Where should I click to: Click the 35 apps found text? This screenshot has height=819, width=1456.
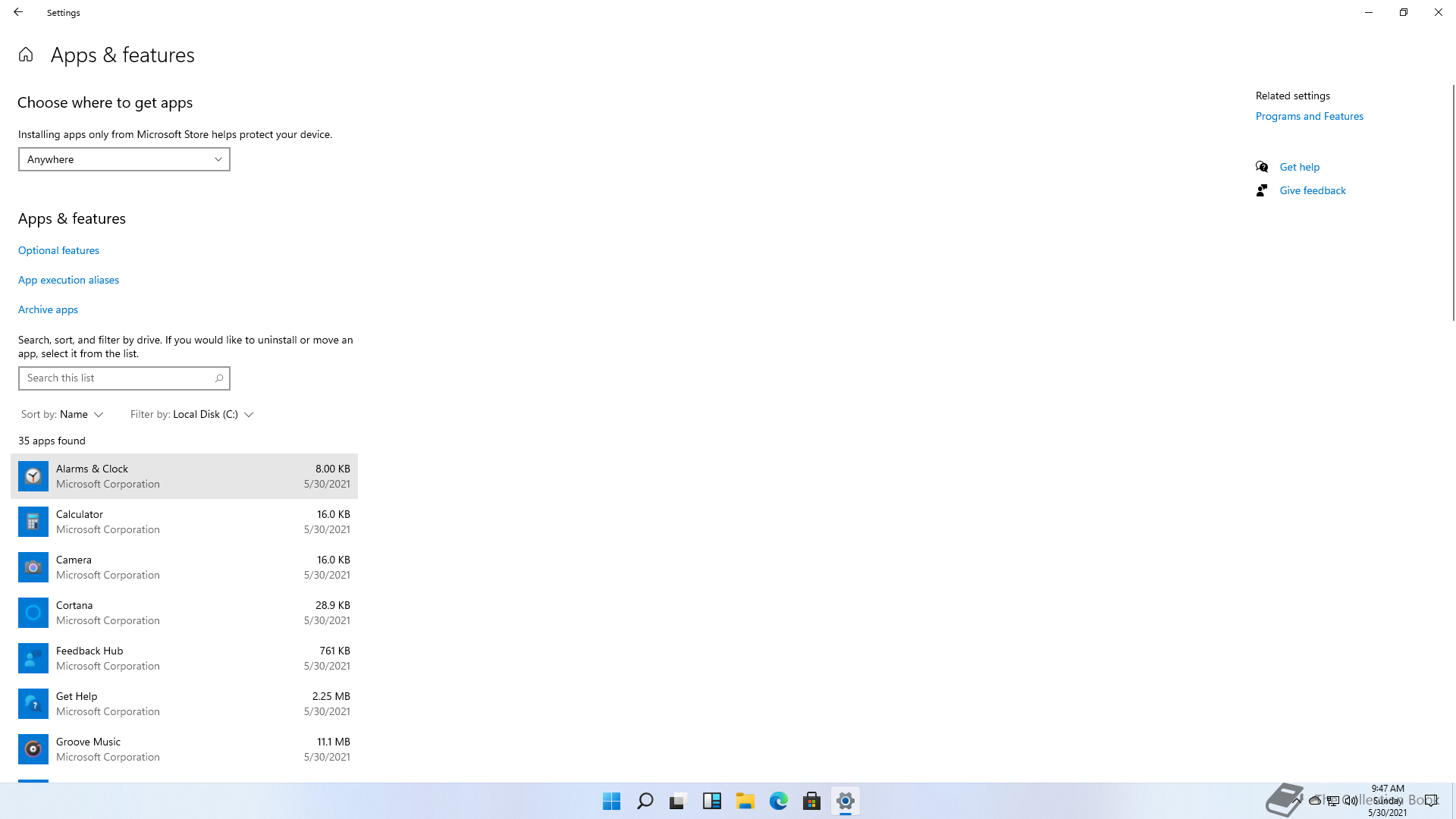pyautogui.click(x=52, y=441)
